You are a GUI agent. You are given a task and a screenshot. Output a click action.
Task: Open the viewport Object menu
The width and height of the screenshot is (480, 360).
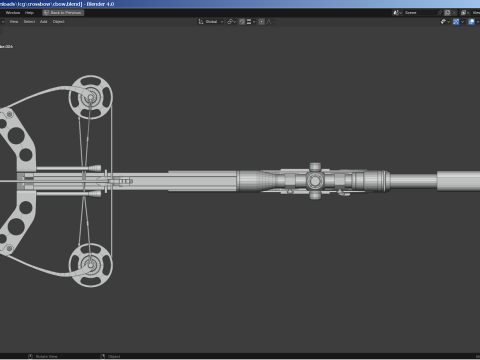58,22
